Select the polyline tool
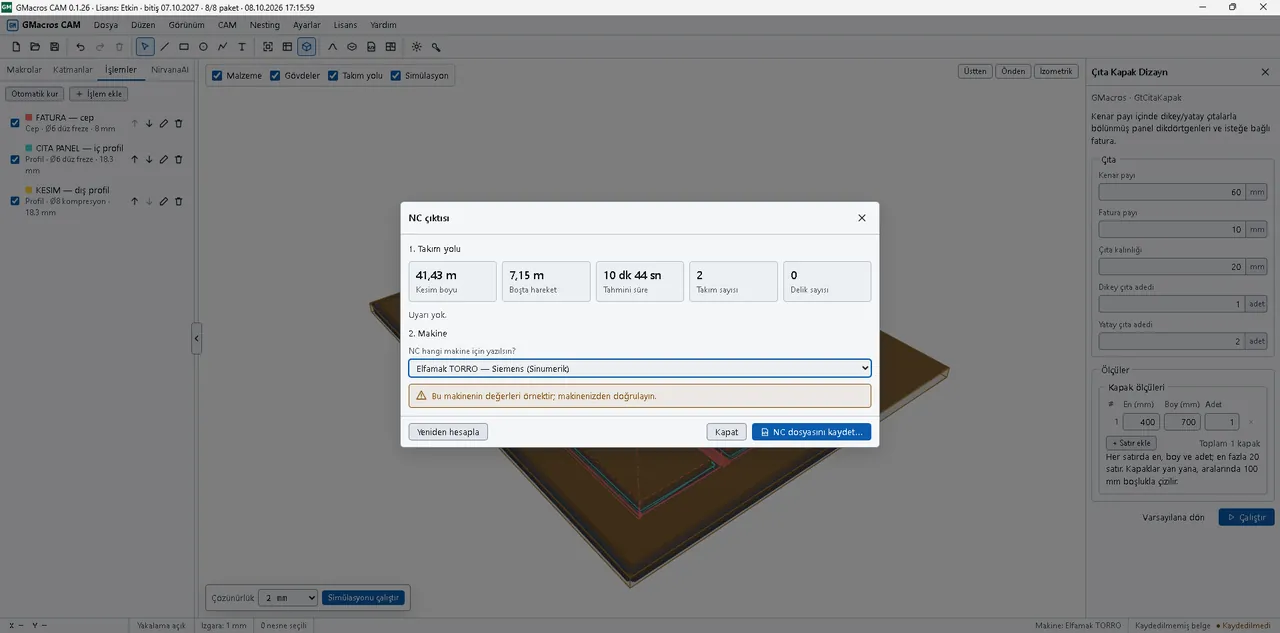Screen dimensions: 1280x633 point(222,47)
